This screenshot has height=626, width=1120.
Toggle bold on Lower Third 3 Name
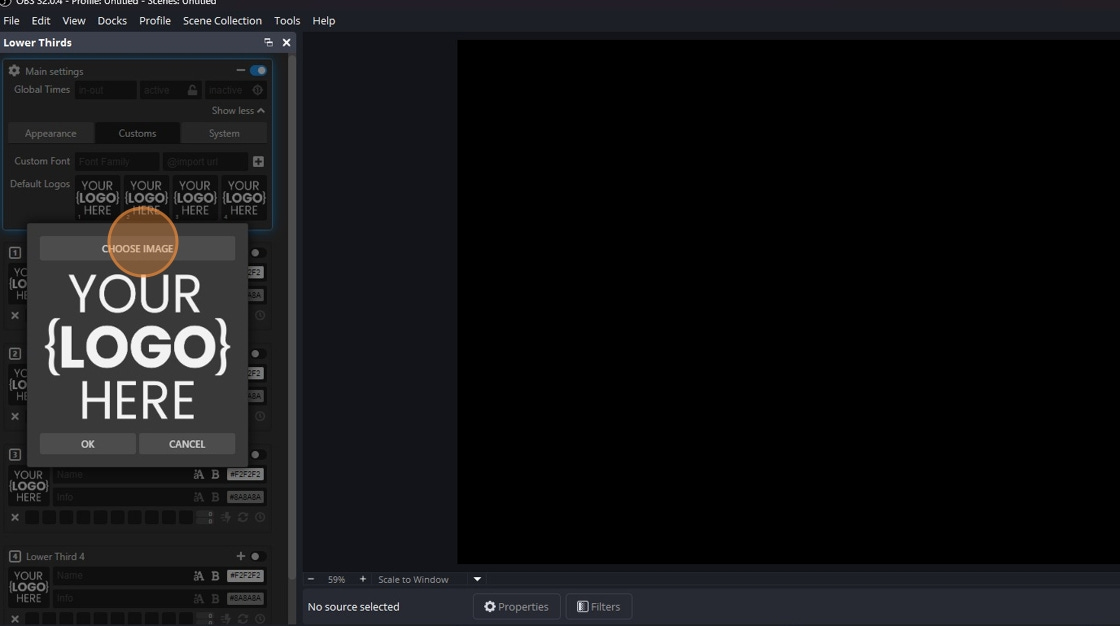pos(215,475)
